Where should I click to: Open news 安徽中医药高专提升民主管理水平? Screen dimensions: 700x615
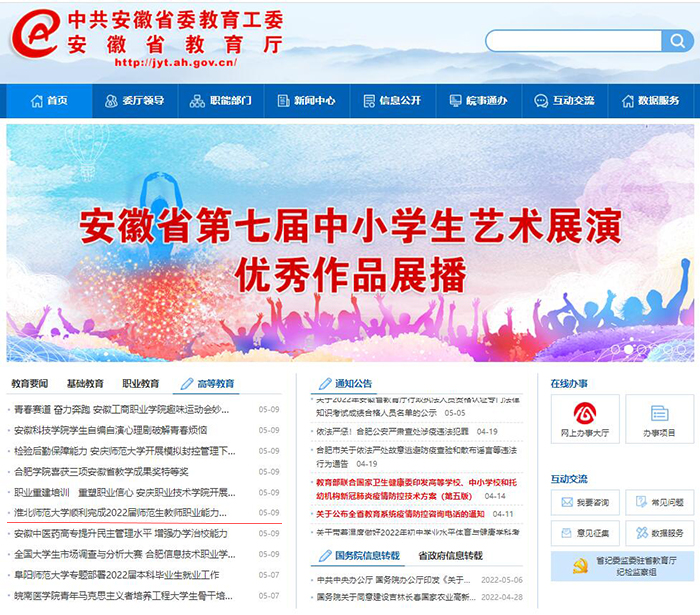(x=121, y=533)
